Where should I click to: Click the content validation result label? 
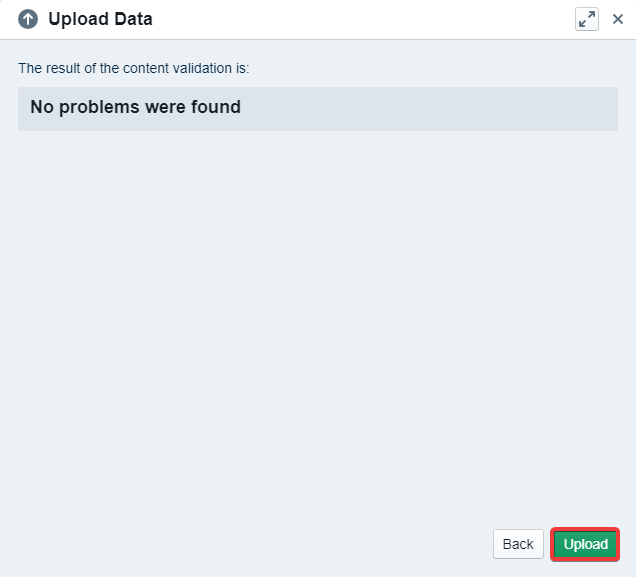click(133, 68)
